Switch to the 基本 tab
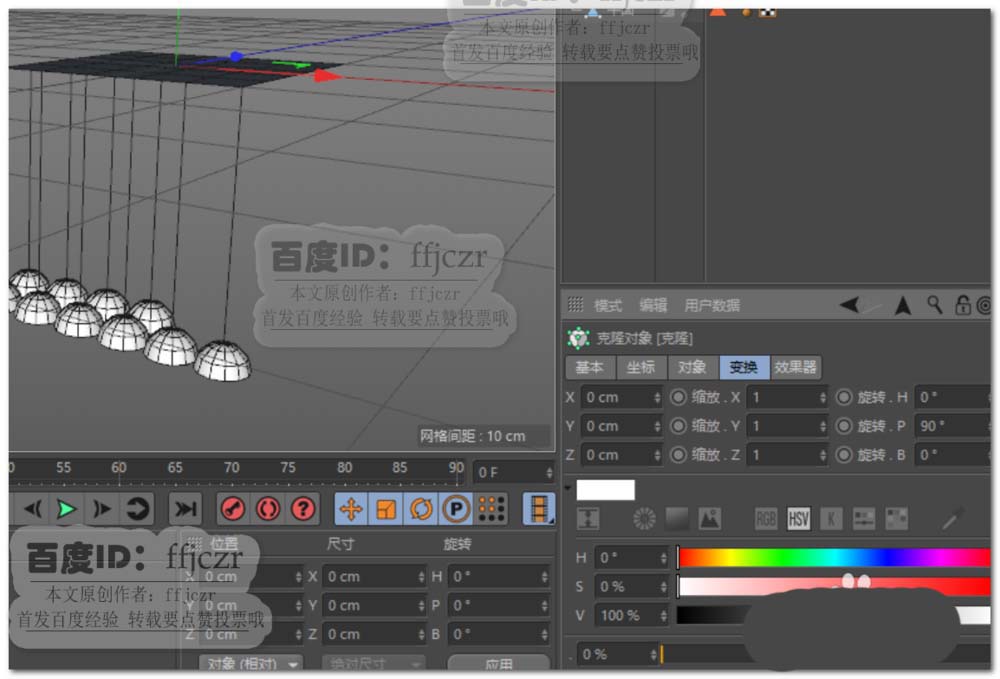Viewport: 1000px width, 679px height. [x=589, y=367]
